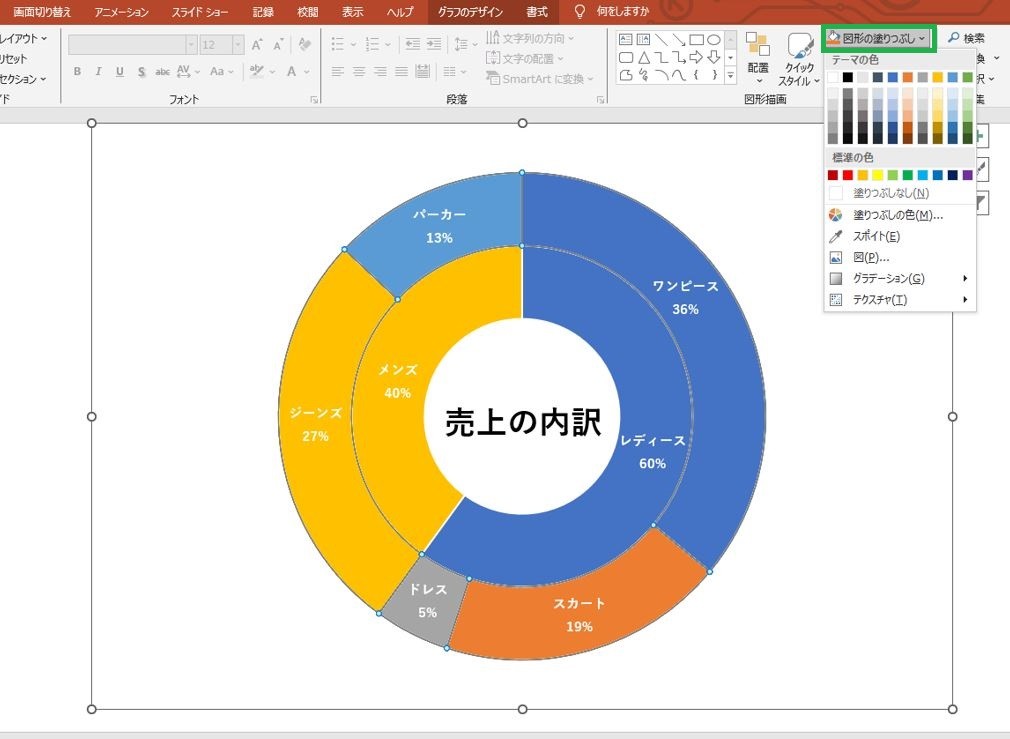1010x739 pixels.
Task: Toggle bold formatting button
Action: tap(77, 72)
